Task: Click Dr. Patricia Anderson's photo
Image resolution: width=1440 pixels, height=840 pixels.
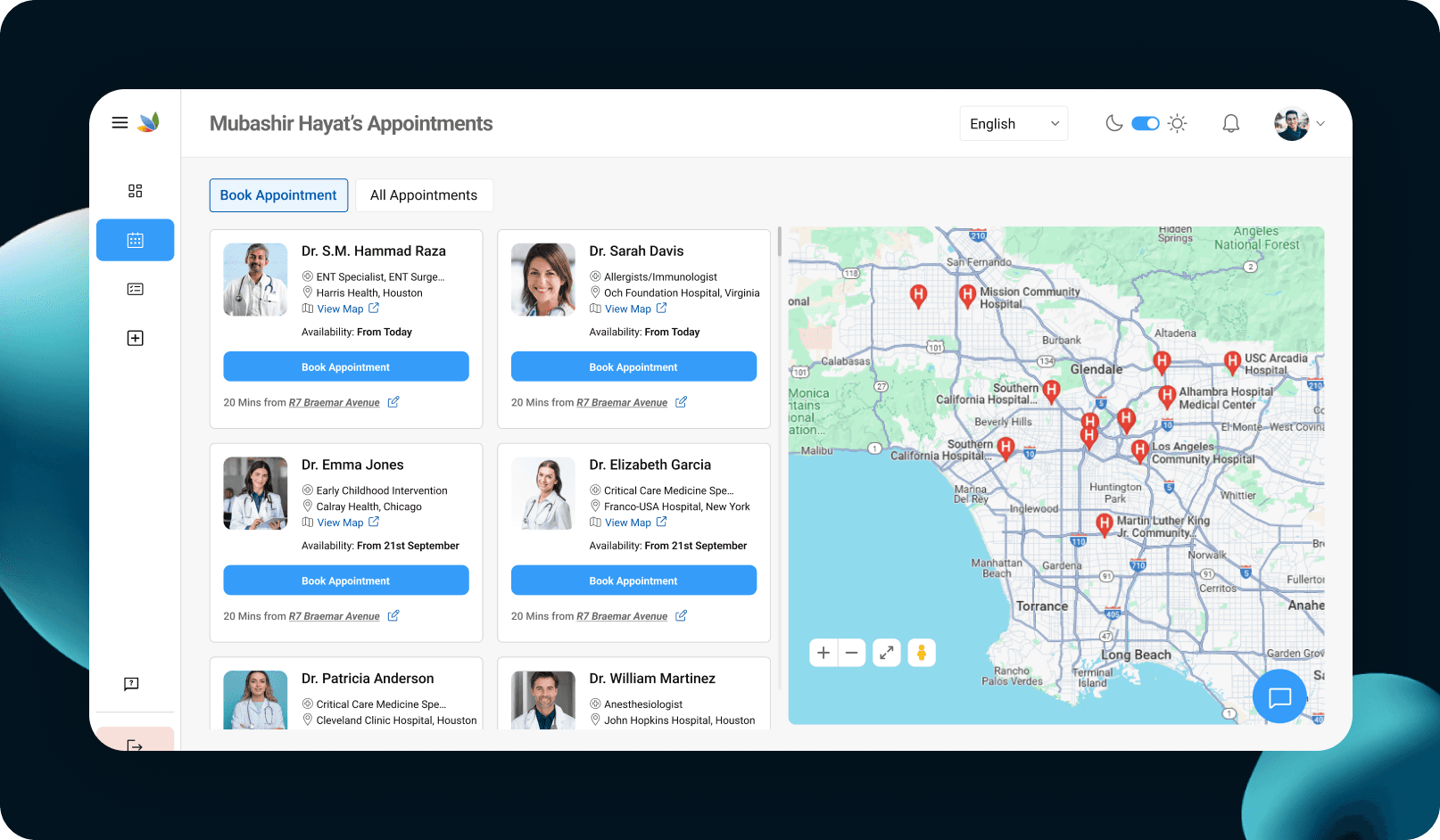Action: [x=255, y=700]
